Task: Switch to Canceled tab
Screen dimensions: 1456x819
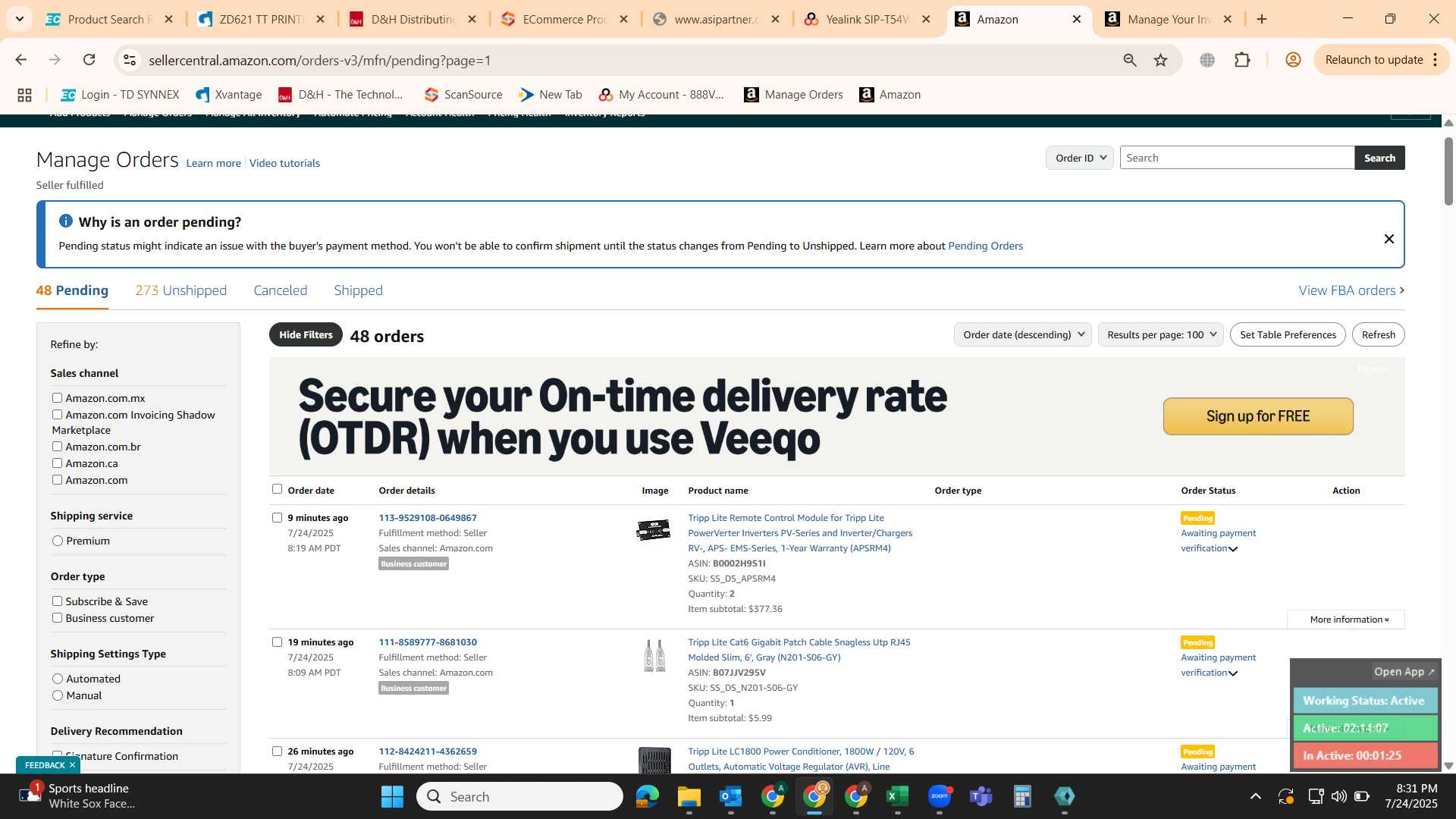Action: (281, 290)
